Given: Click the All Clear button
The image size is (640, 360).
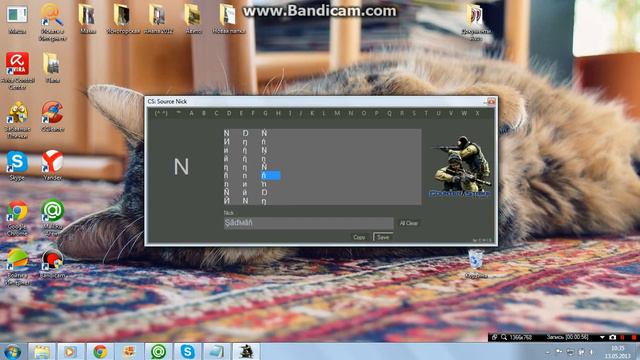Looking at the screenshot, I should (409, 223).
